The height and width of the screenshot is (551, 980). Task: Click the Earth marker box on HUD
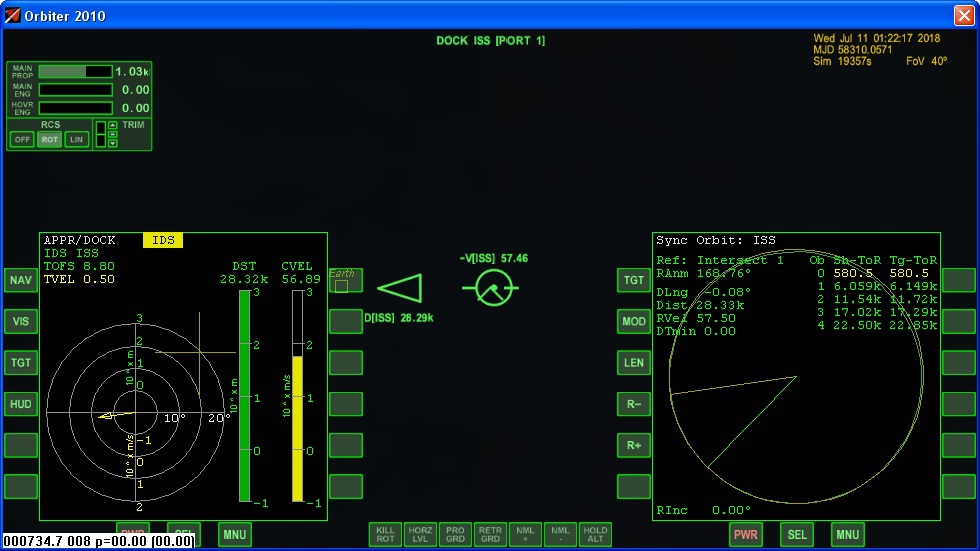click(x=341, y=286)
